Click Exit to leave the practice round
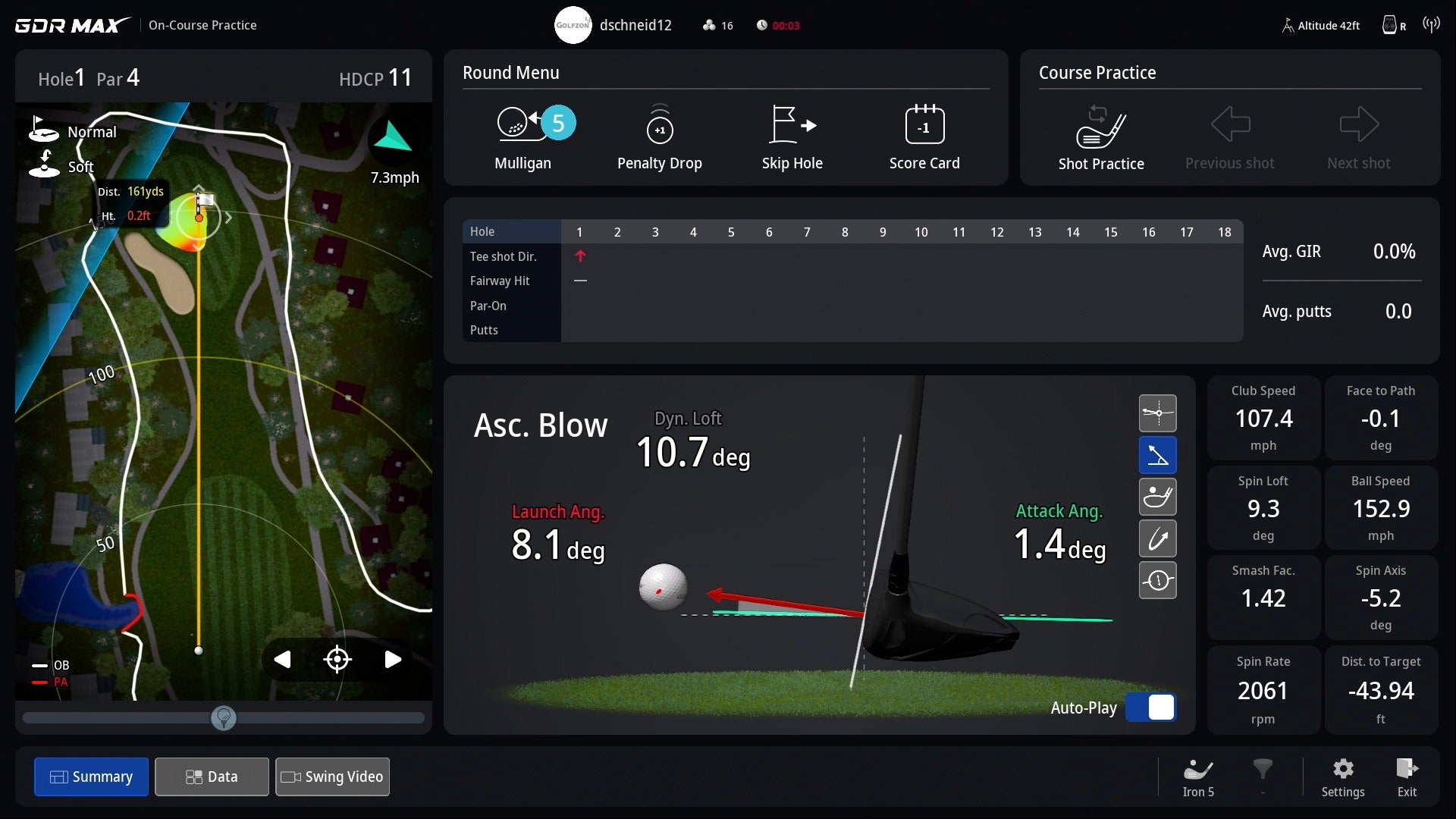 [x=1407, y=777]
